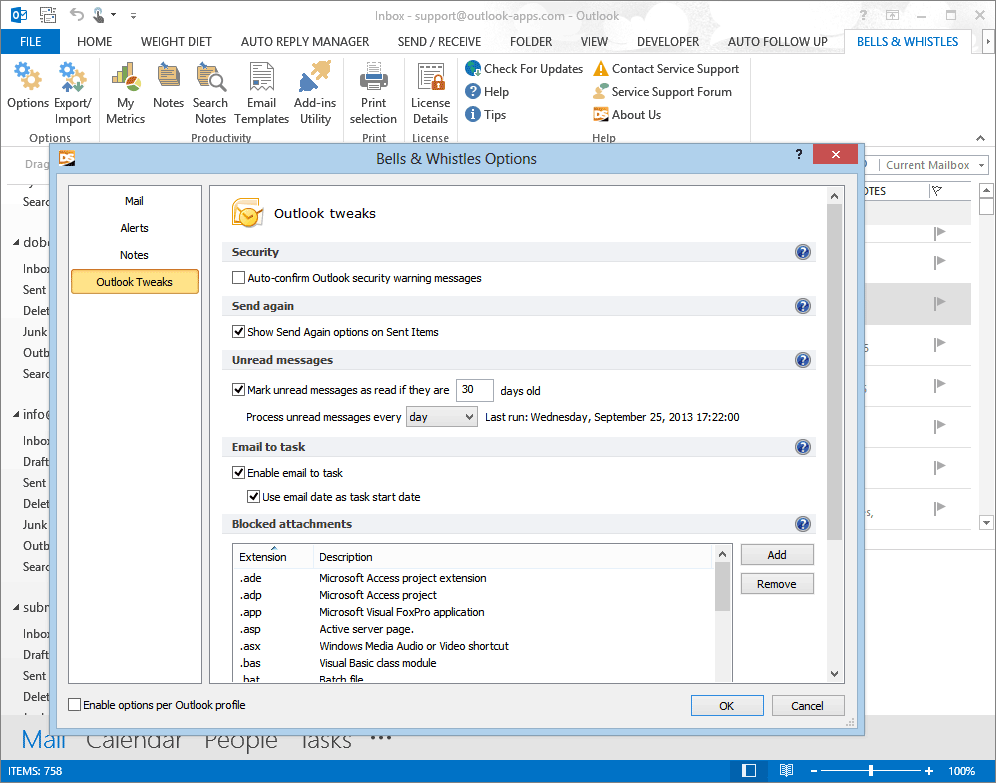Collapse the info@ mailbox folder tree

[16, 415]
